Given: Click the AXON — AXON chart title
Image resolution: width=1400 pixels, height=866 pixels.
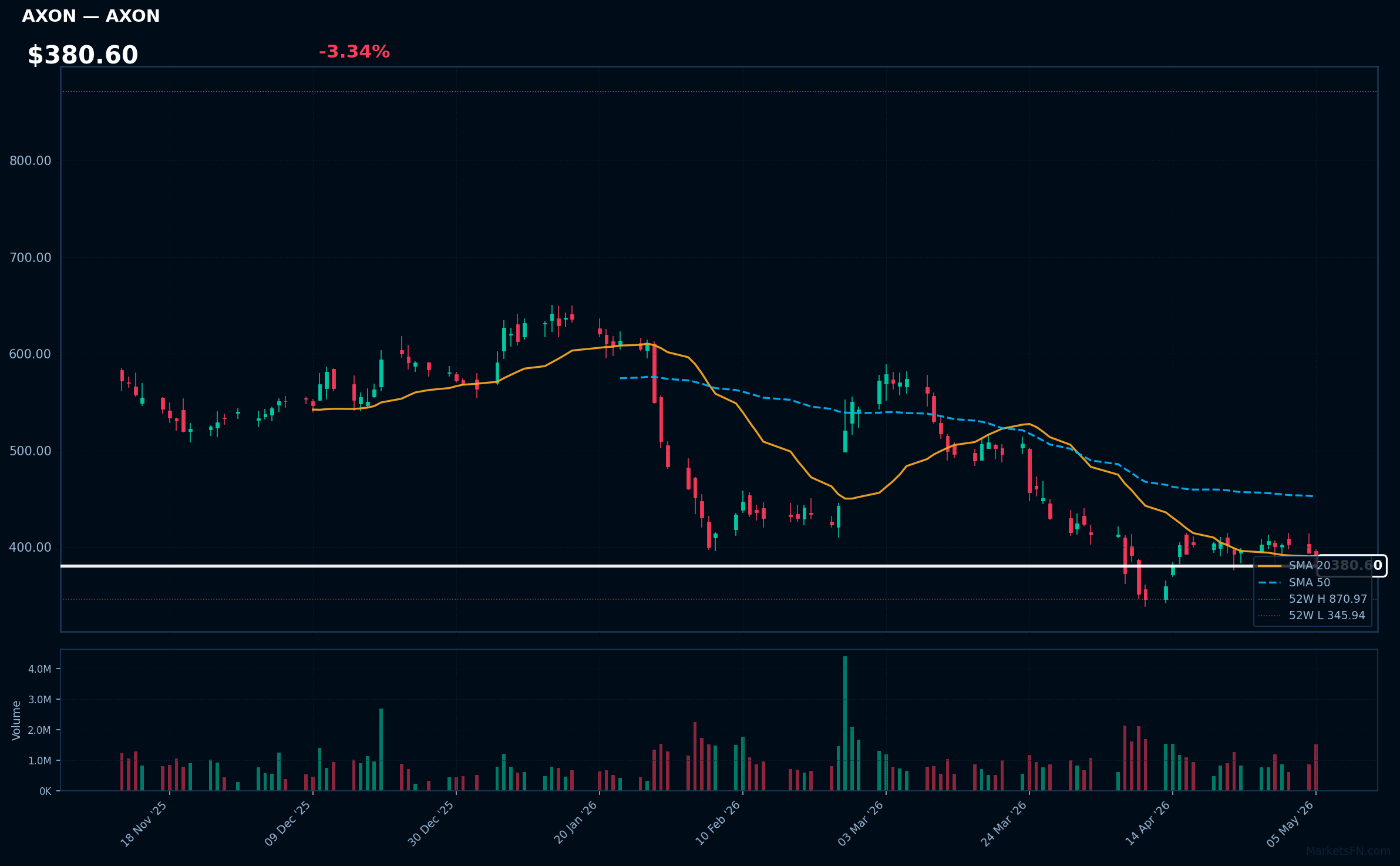Looking at the screenshot, I should coord(91,16).
